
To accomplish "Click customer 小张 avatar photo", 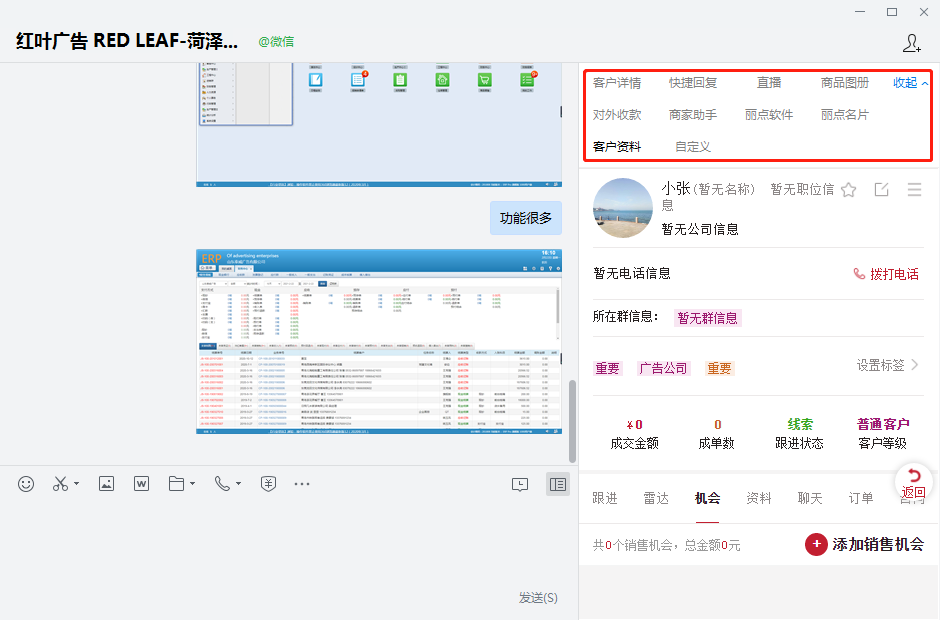I will (x=622, y=208).
